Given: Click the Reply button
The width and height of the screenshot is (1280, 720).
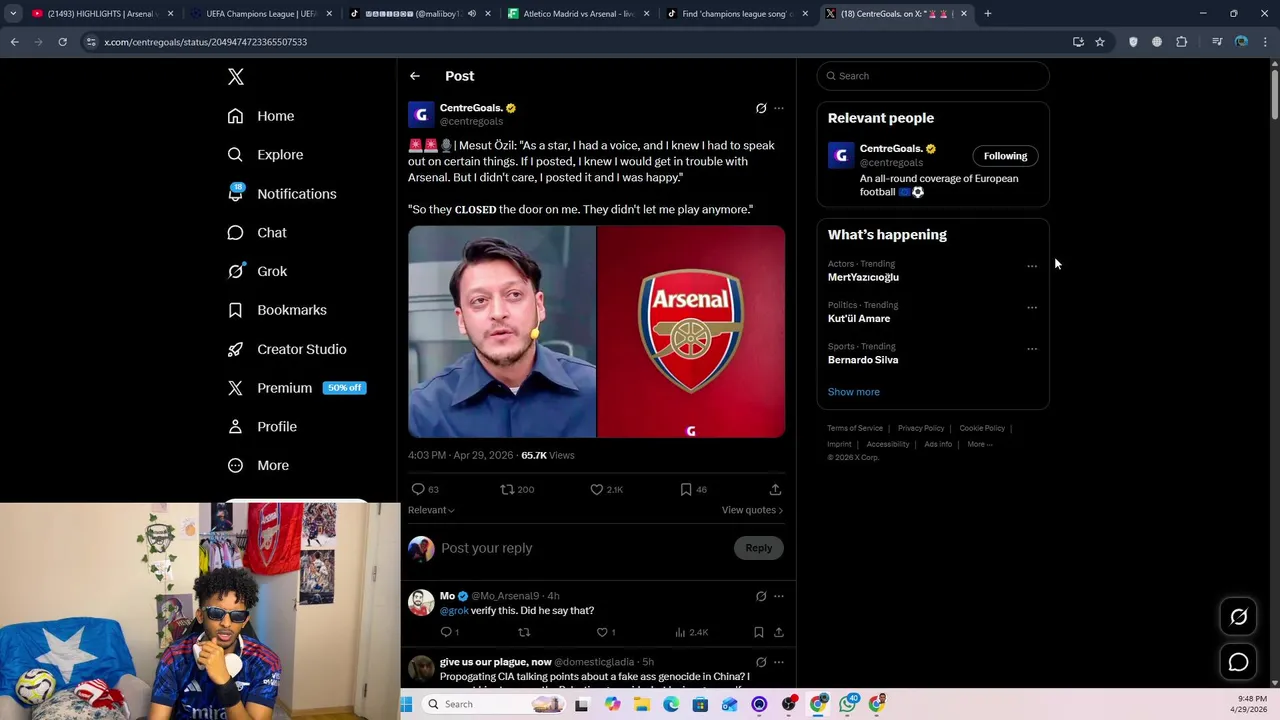Looking at the screenshot, I should coord(759,548).
